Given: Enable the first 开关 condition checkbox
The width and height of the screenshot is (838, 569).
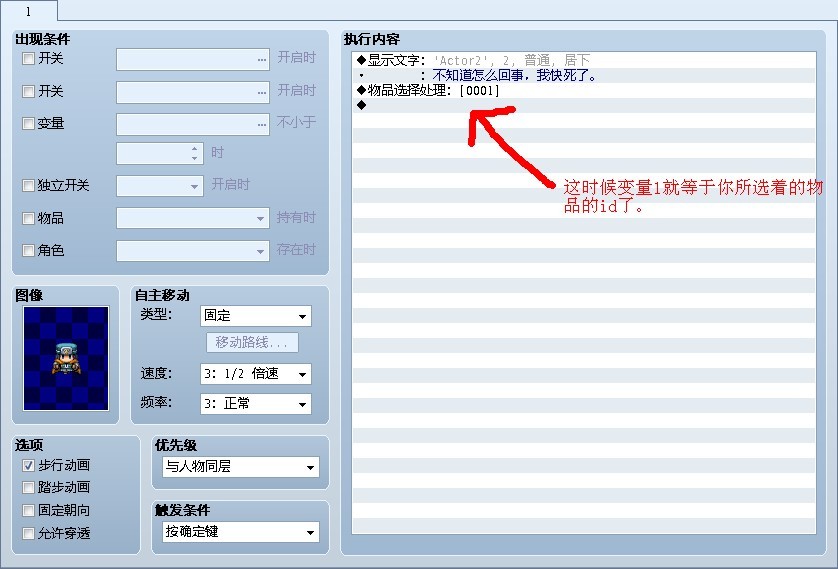Looking at the screenshot, I should [x=28, y=58].
